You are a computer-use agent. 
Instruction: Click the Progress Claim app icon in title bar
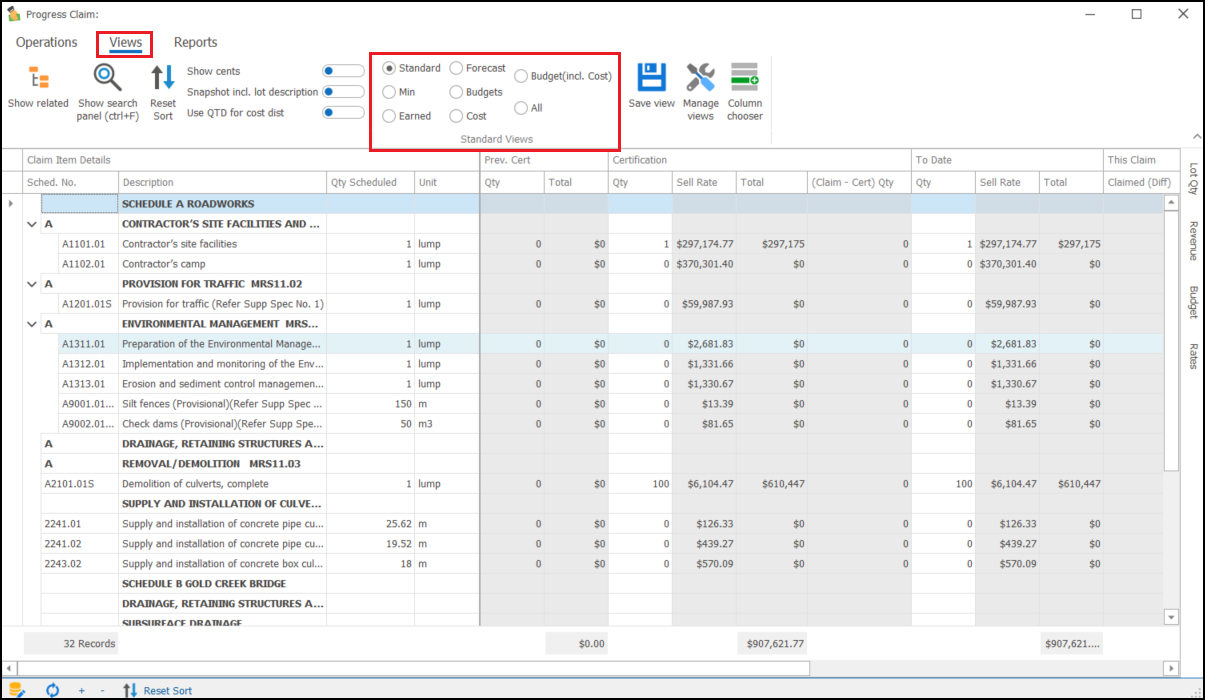13,14
